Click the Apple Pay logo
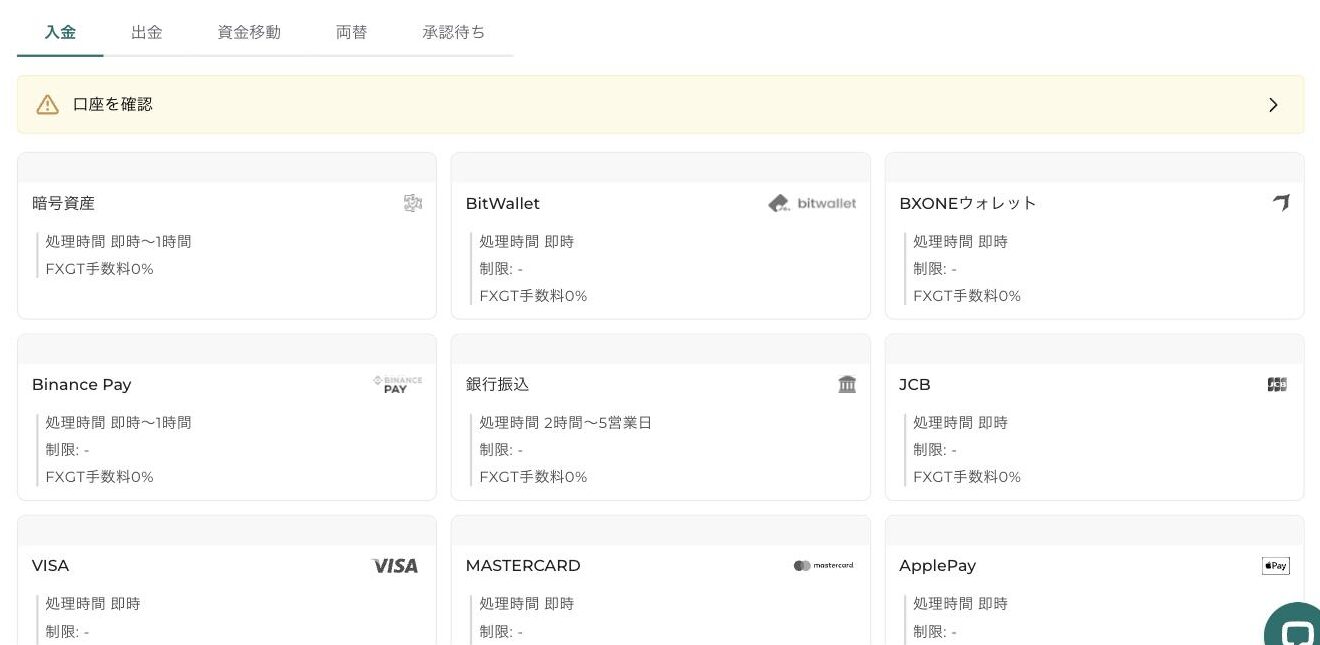The height and width of the screenshot is (645, 1320). 1276,566
